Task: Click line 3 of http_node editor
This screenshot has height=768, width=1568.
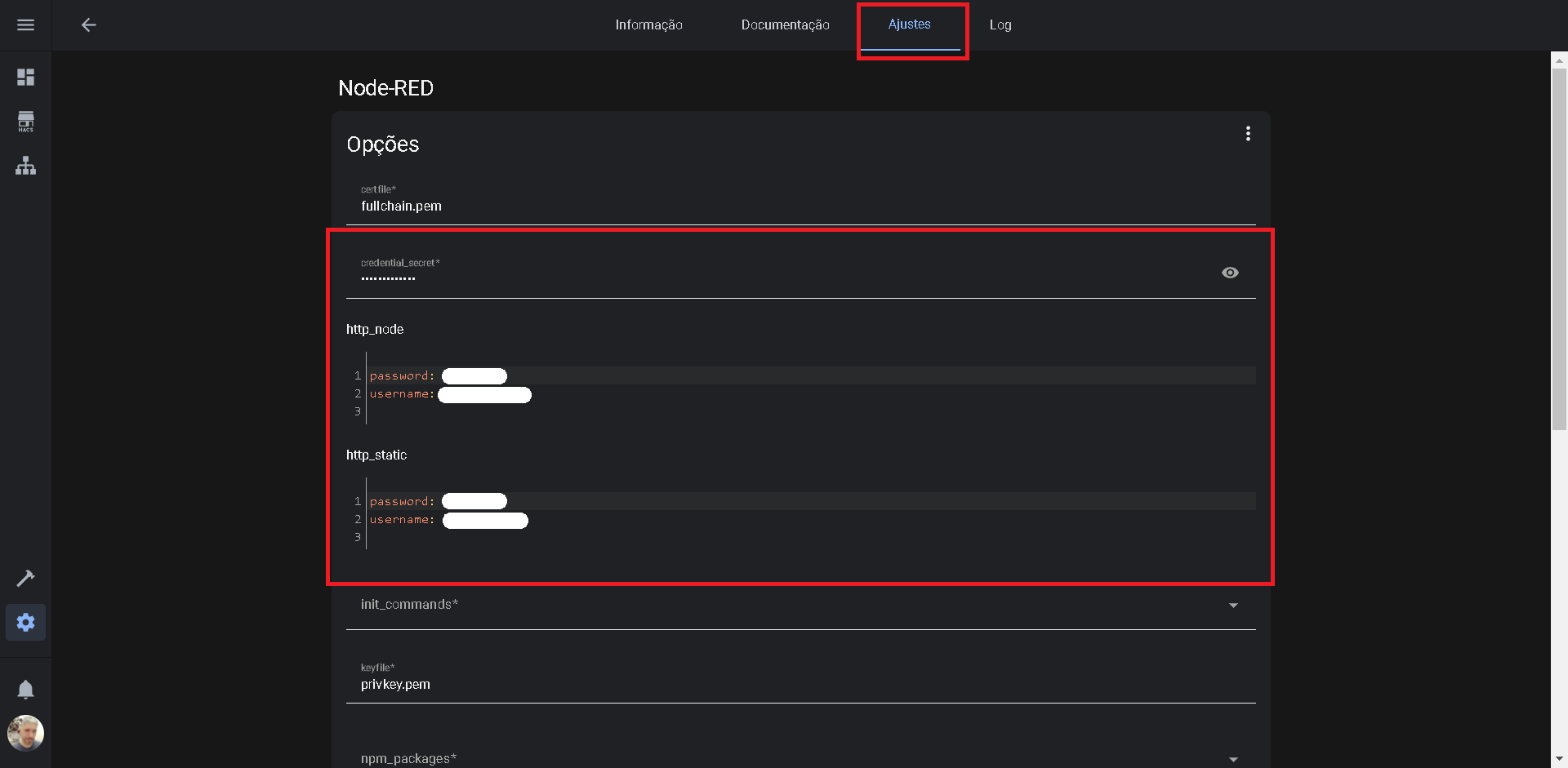Action: (812, 412)
